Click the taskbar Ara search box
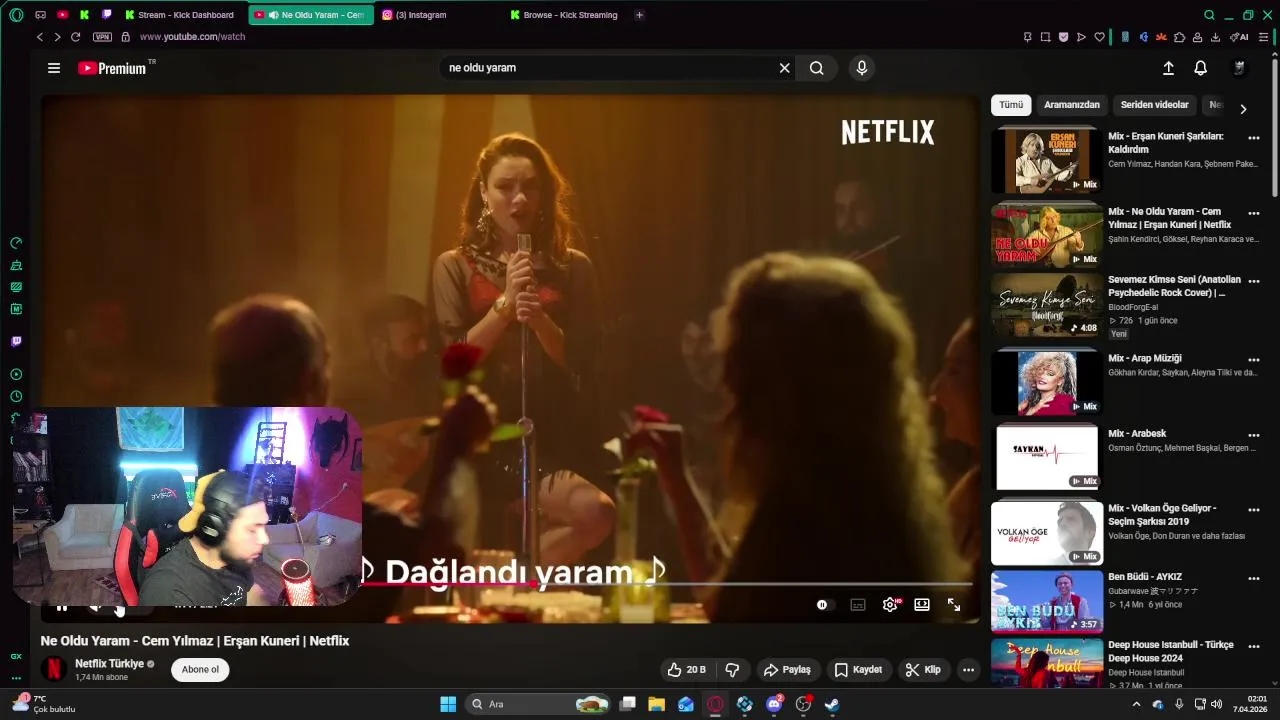The height and width of the screenshot is (720, 1280). (540, 704)
